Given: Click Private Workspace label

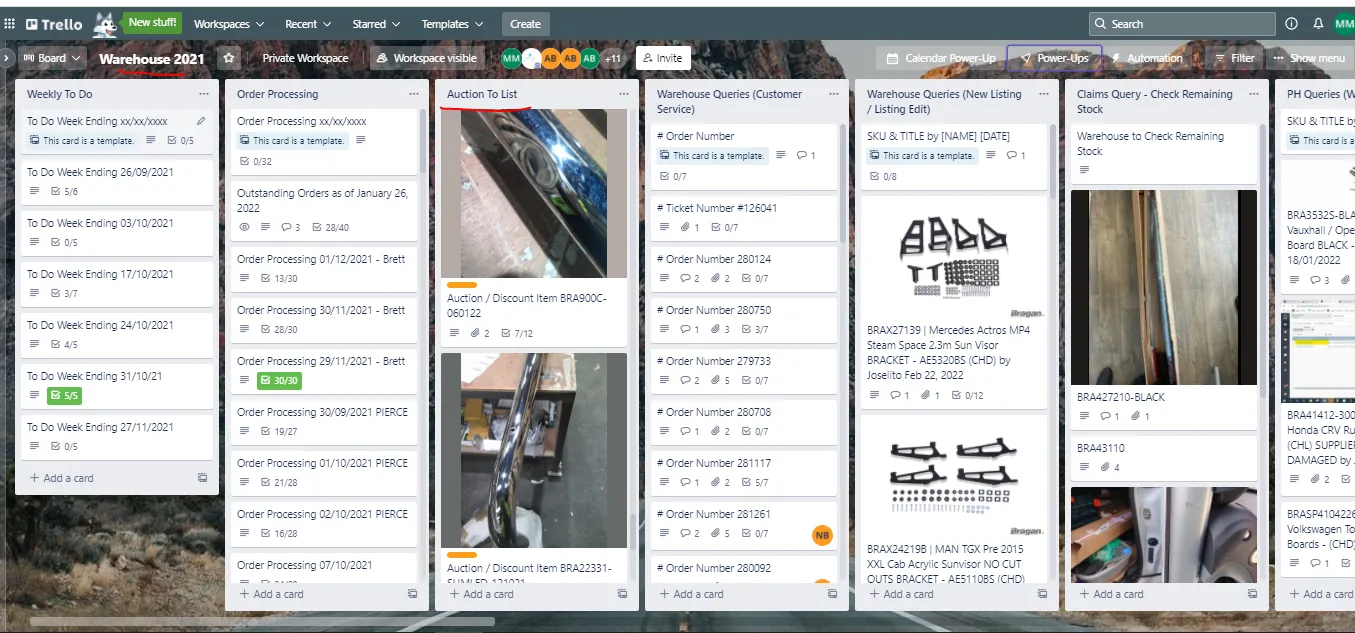Looking at the screenshot, I should pyautogui.click(x=305, y=58).
